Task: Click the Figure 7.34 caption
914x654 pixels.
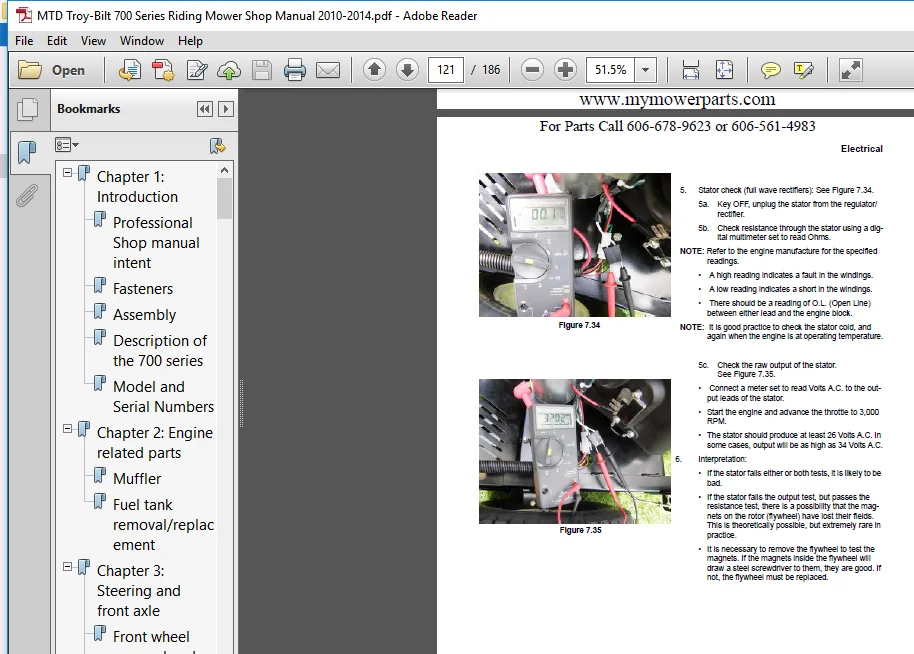Action: point(579,325)
